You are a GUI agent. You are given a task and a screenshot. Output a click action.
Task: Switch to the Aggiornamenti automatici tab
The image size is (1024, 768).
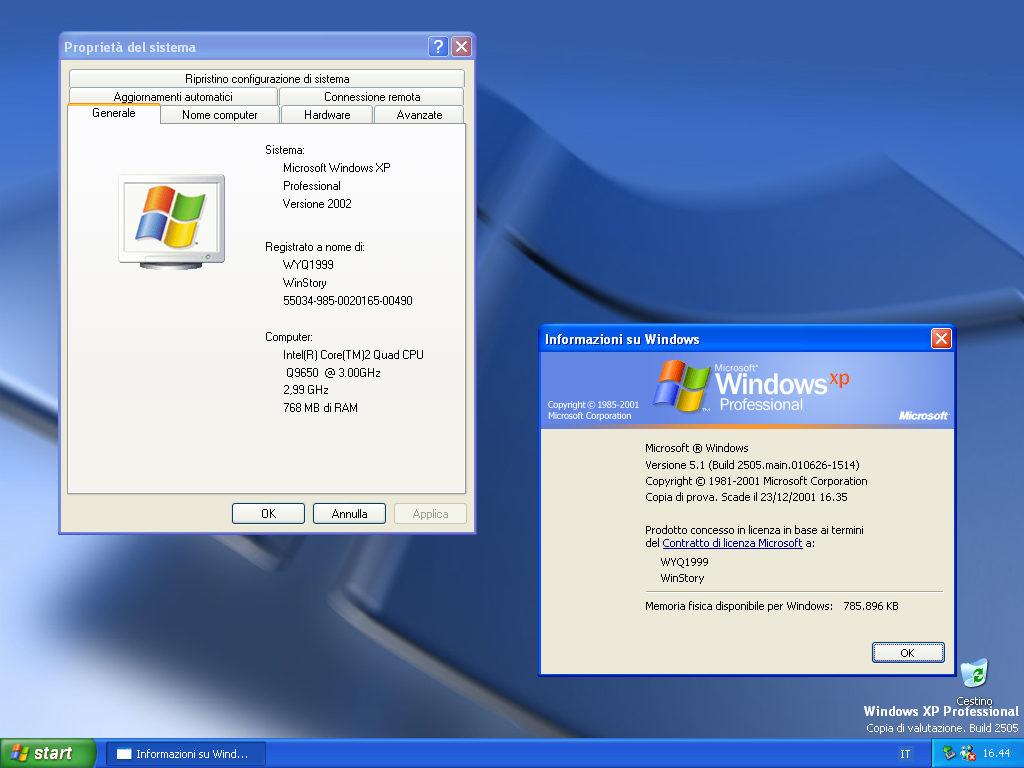point(173,97)
